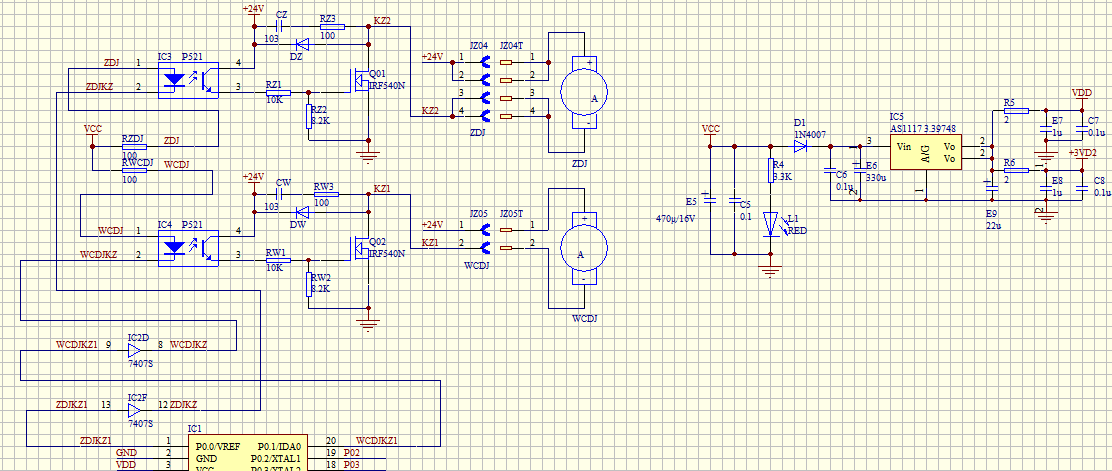The height and width of the screenshot is (471, 1112).
Task: Click the RZDJ 100 ohm resistor
Action: pyautogui.click(x=133, y=146)
